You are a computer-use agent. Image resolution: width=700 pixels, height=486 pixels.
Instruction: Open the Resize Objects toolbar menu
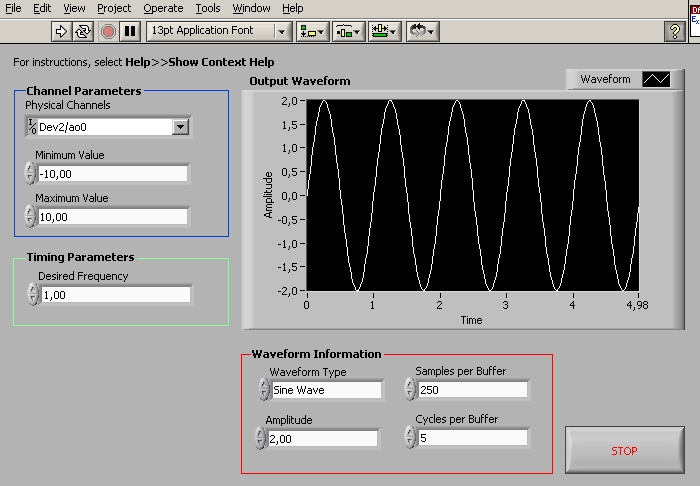point(385,31)
